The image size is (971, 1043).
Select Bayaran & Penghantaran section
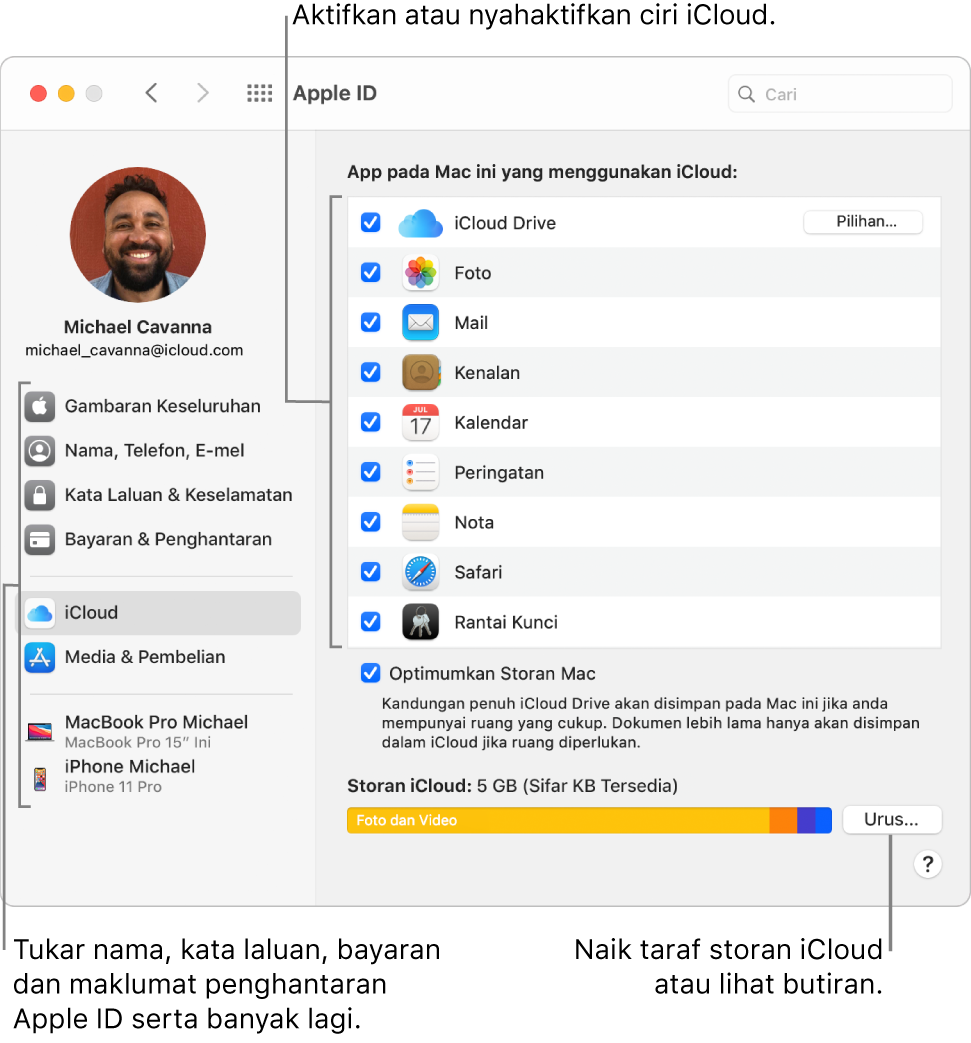tap(160, 539)
